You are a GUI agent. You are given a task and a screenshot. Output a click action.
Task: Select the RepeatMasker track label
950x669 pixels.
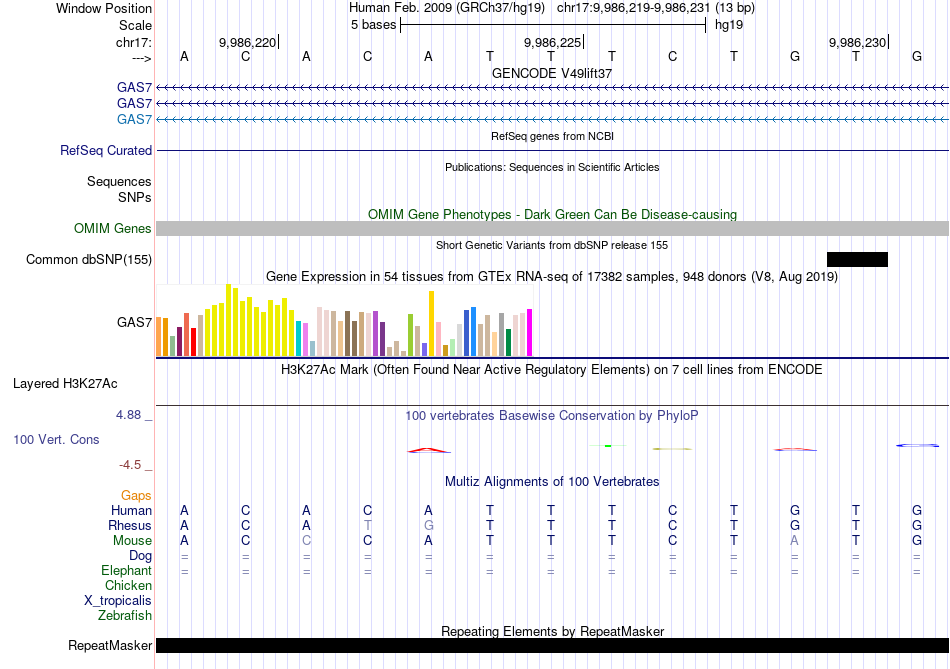coord(110,646)
